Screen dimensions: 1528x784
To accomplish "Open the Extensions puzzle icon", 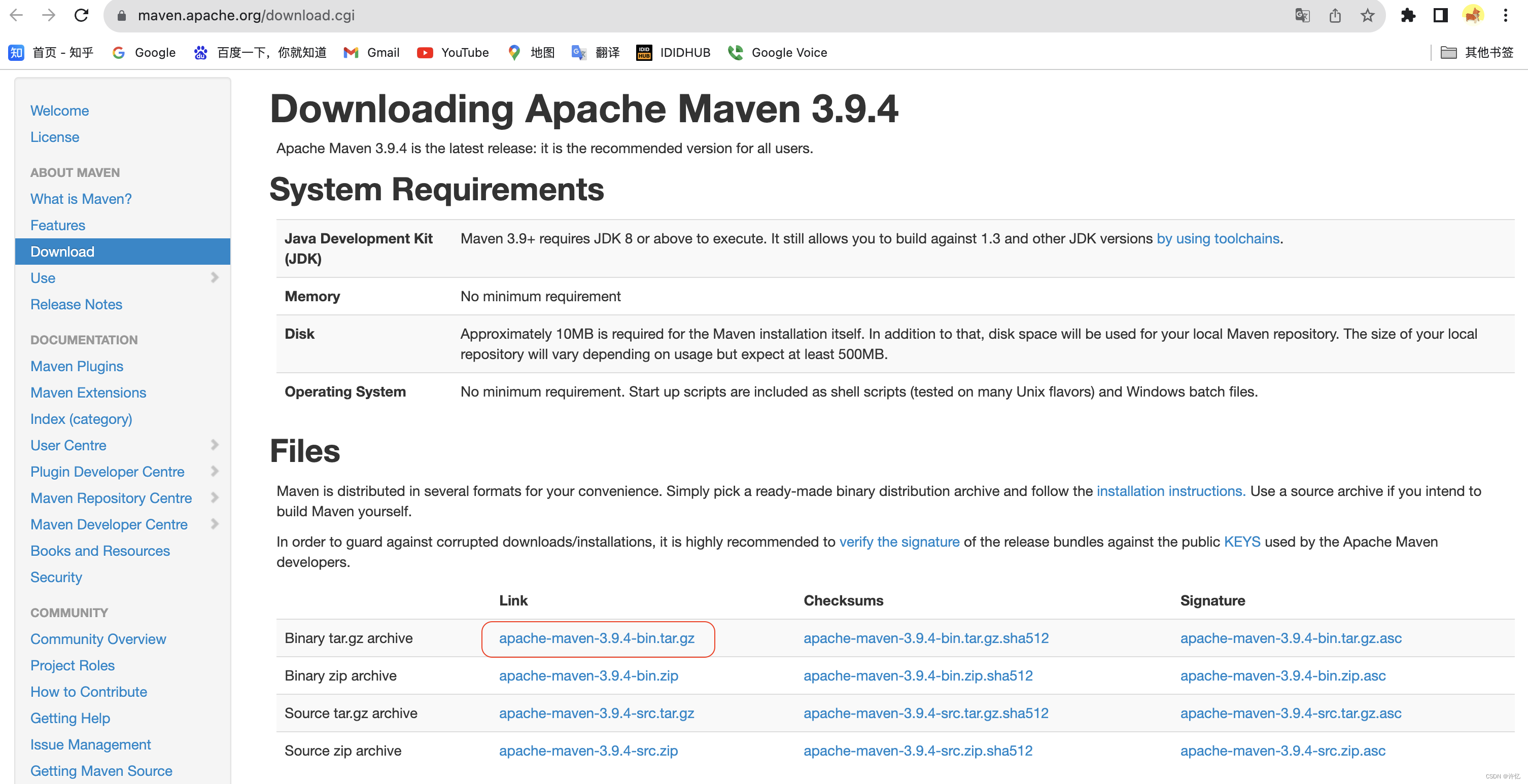I will click(x=1408, y=15).
